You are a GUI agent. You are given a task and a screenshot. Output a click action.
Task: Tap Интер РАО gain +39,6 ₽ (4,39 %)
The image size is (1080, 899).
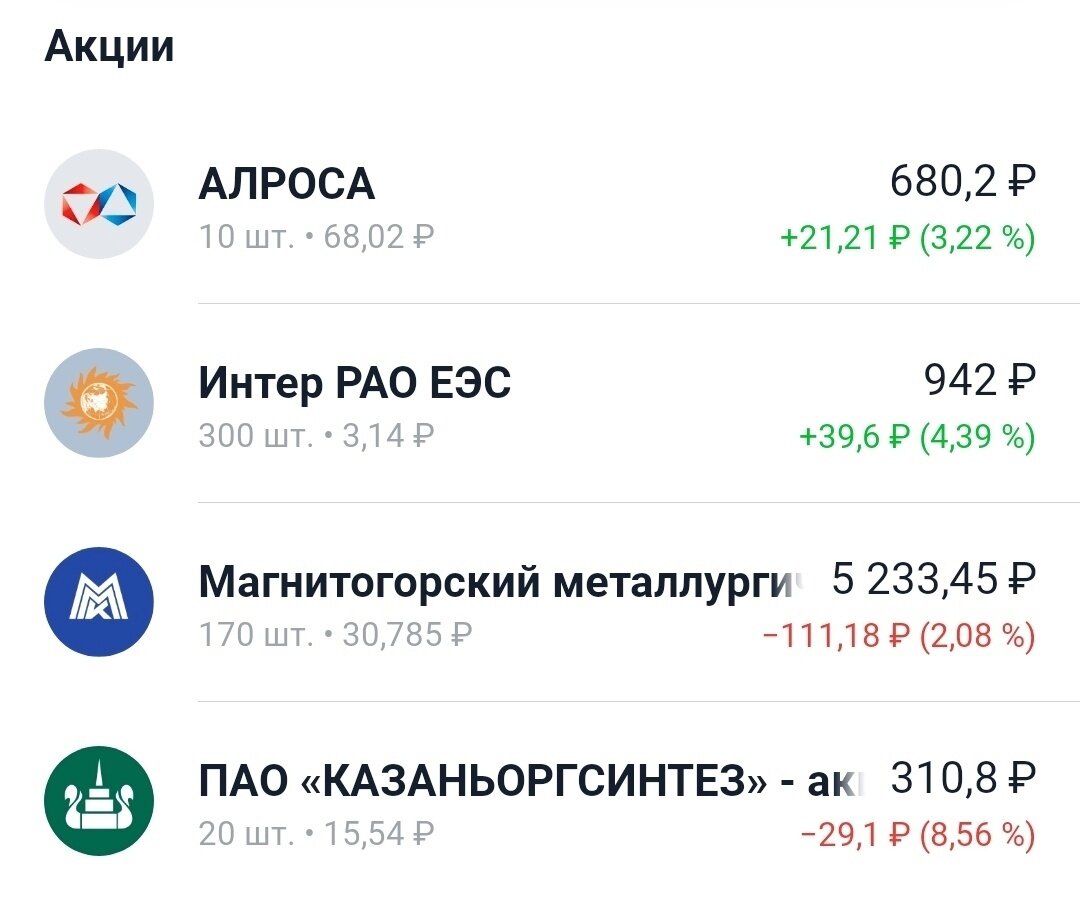tap(917, 437)
